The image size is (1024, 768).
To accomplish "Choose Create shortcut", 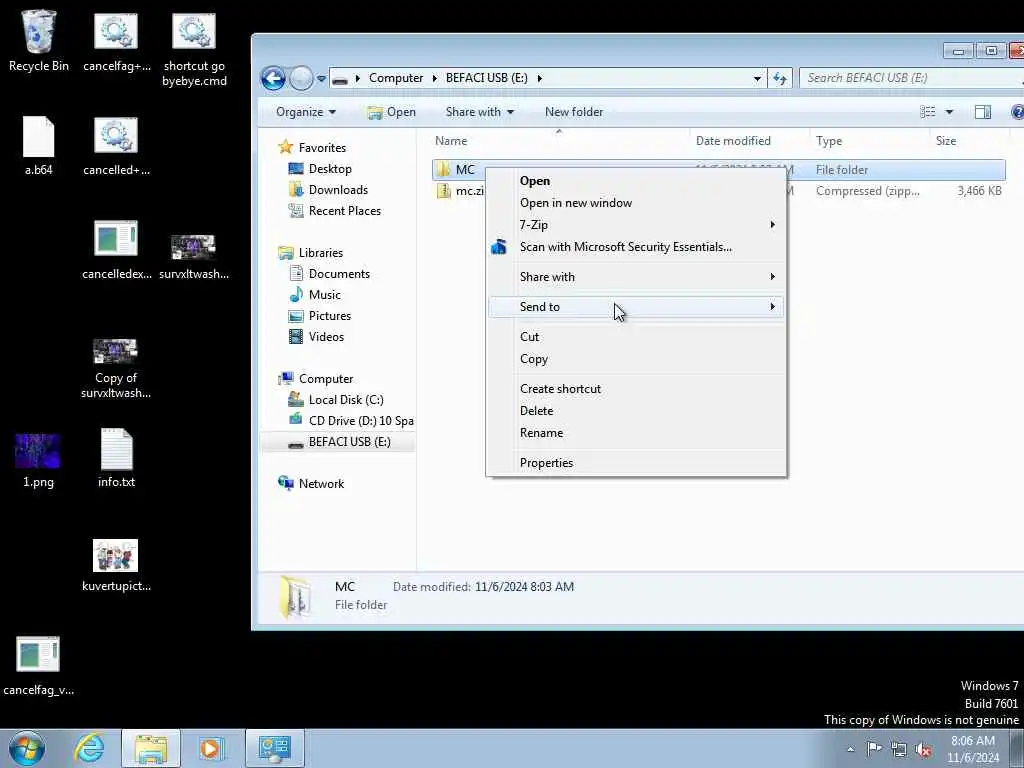I will click(635, 389).
